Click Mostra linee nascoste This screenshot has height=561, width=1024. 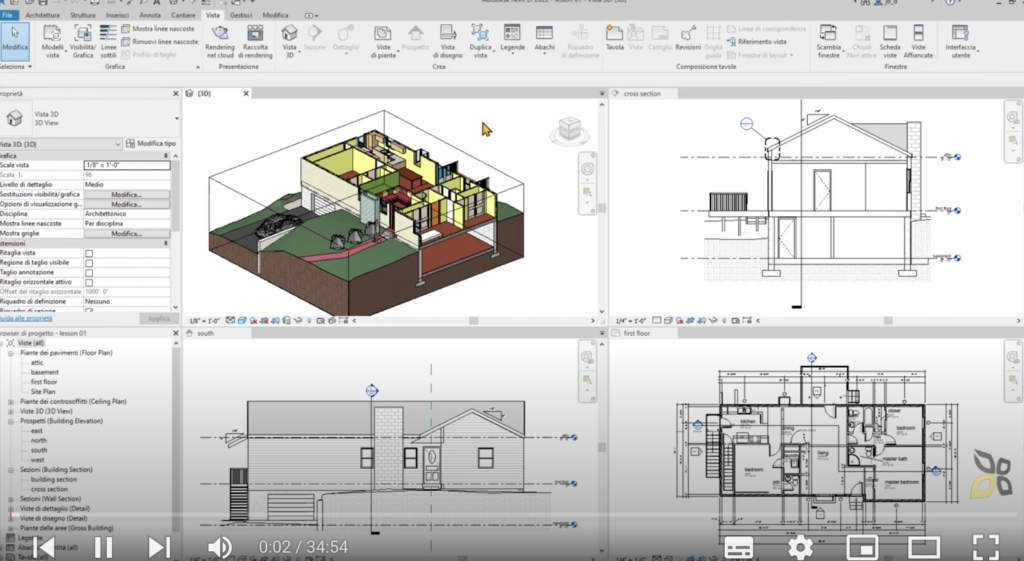click(x=158, y=29)
